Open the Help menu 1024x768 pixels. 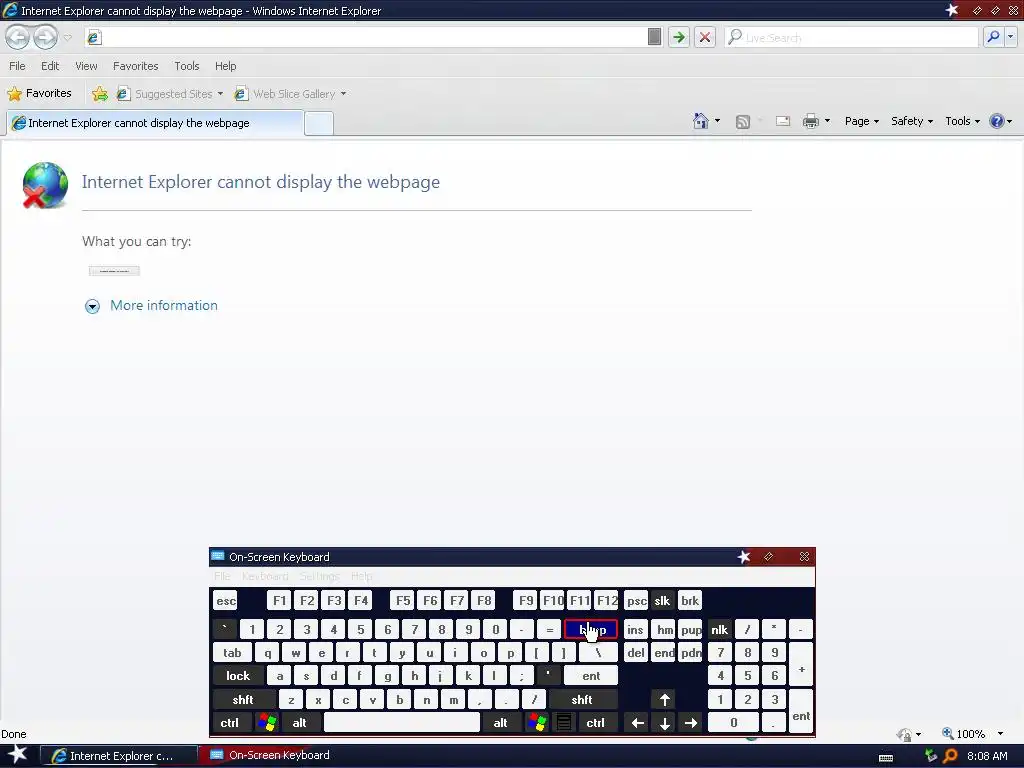pos(225,66)
